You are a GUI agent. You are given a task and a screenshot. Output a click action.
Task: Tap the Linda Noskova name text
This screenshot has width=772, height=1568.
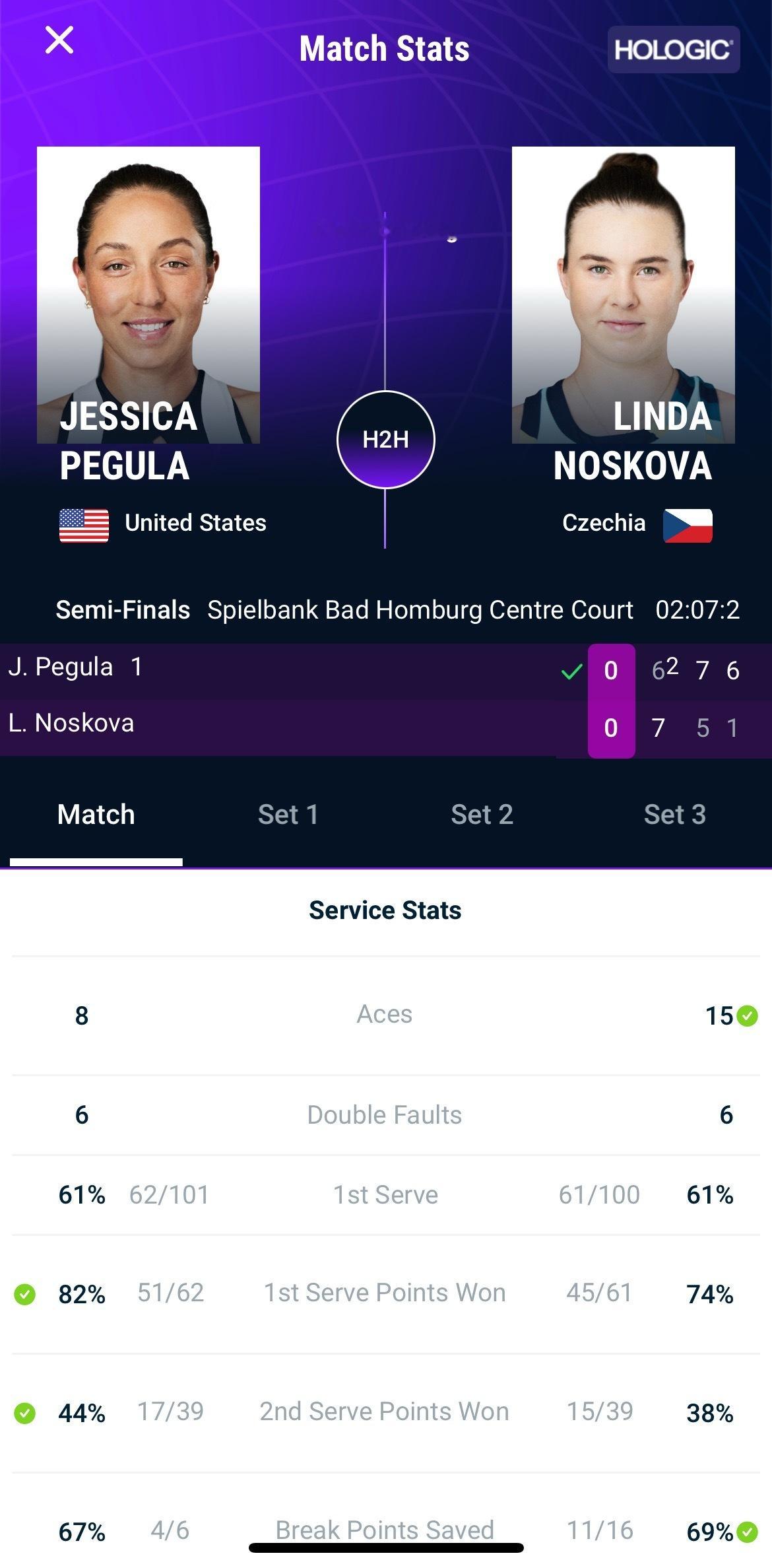(632, 441)
